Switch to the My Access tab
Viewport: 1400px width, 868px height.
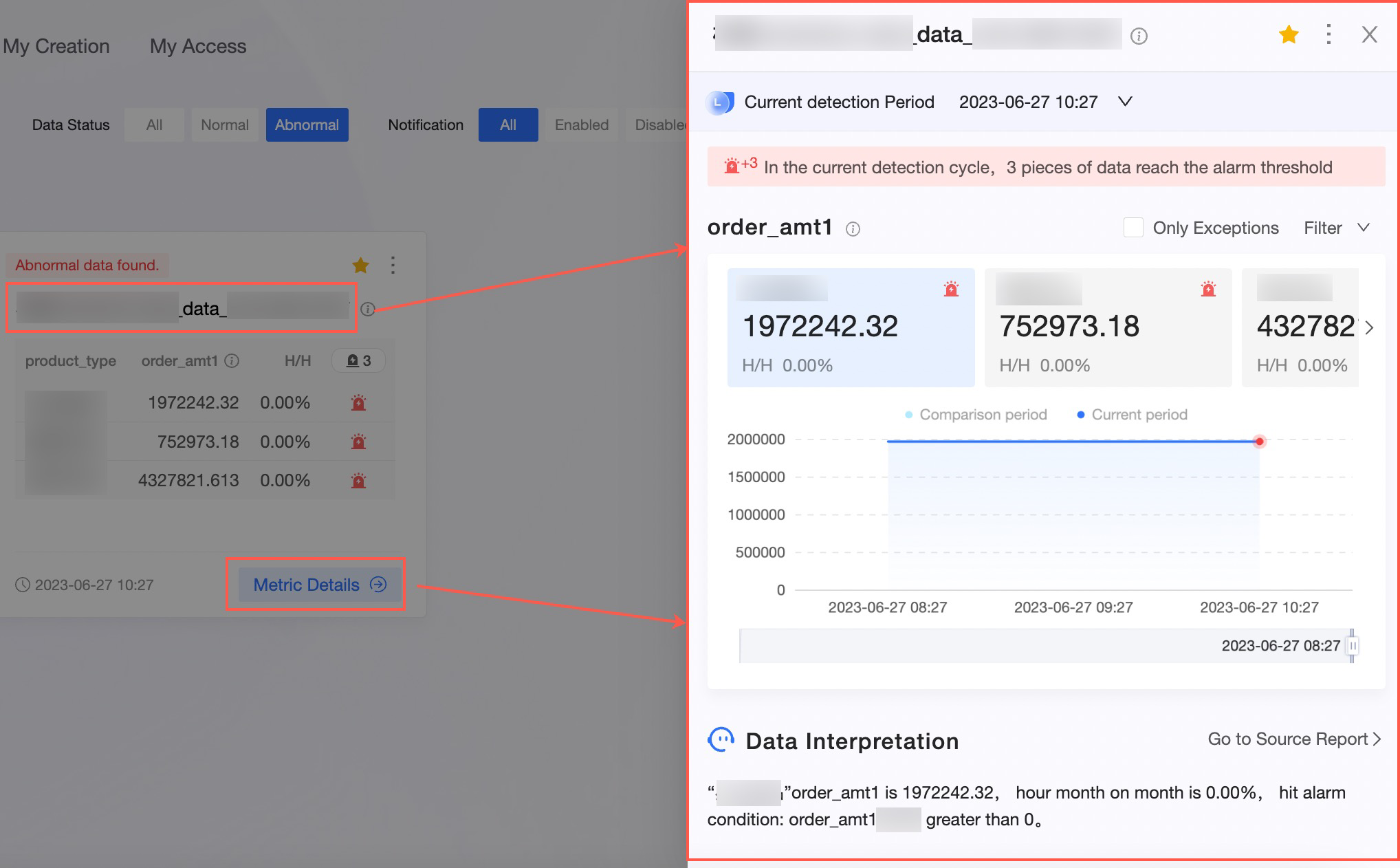(198, 46)
